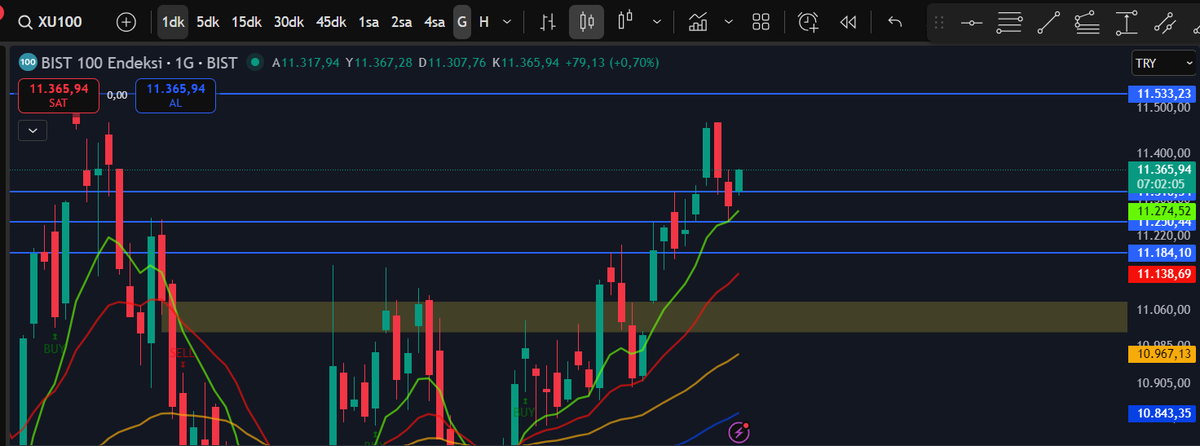Set the interval to 30dk
Image resolution: width=1200 pixels, height=446 pixels.
(289, 21)
